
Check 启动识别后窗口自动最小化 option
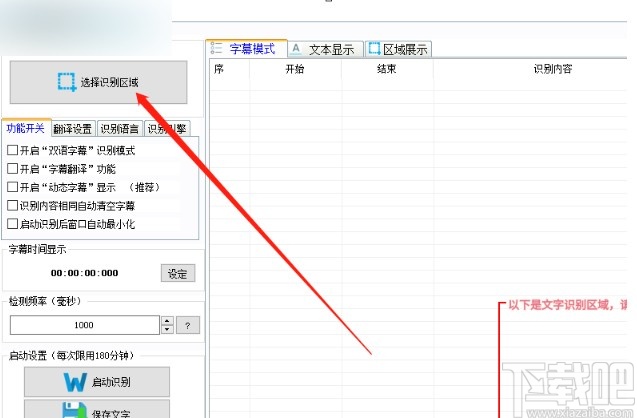tap(13, 224)
